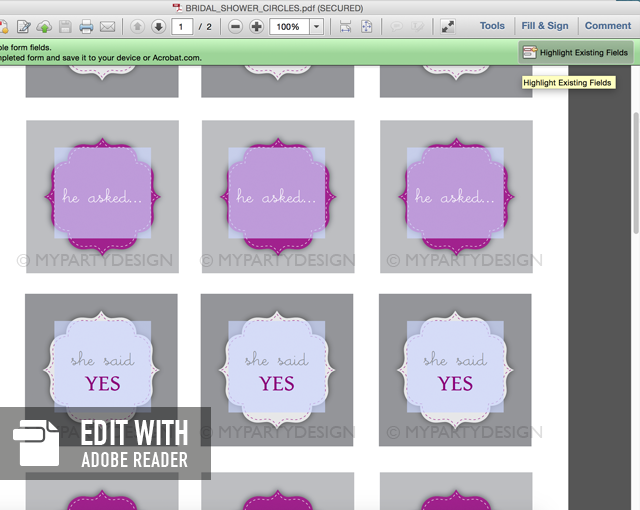
Task: Zoom out using the minus button
Action: click(x=236, y=26)
